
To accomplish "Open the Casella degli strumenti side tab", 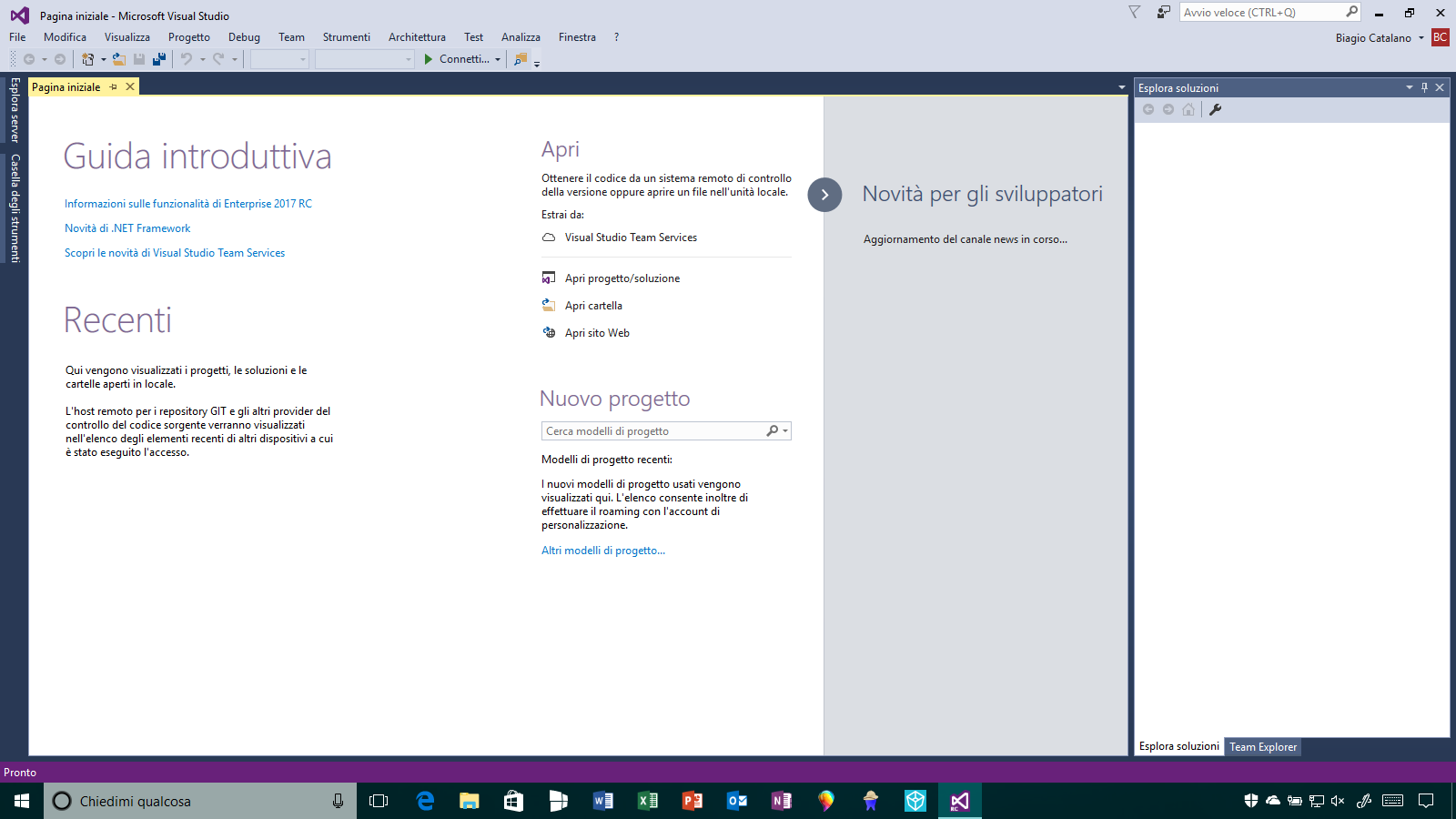I will click(15, 208).
